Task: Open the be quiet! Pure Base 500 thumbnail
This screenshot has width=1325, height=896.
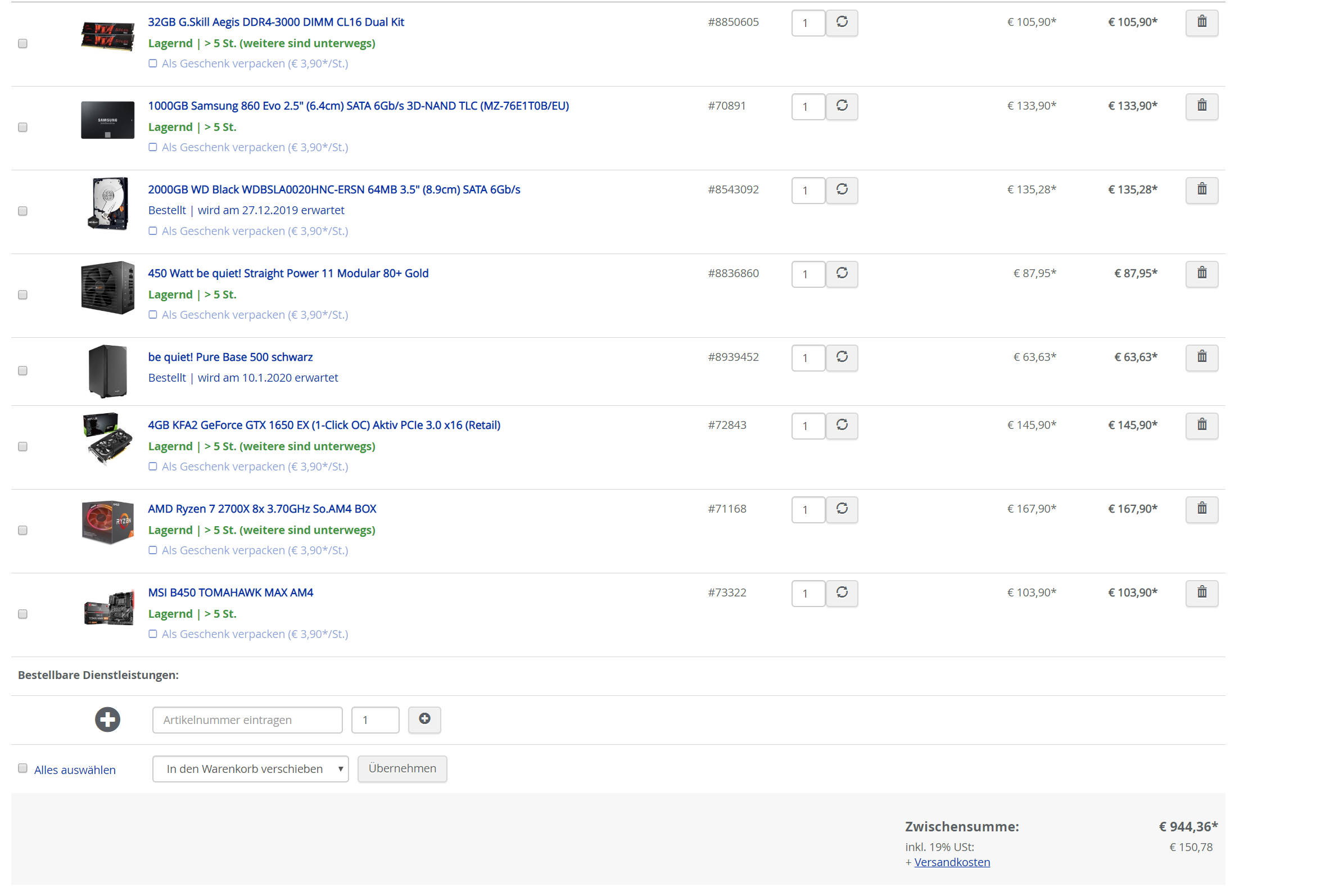Action: pyautogui.click(x=107, y=370)
